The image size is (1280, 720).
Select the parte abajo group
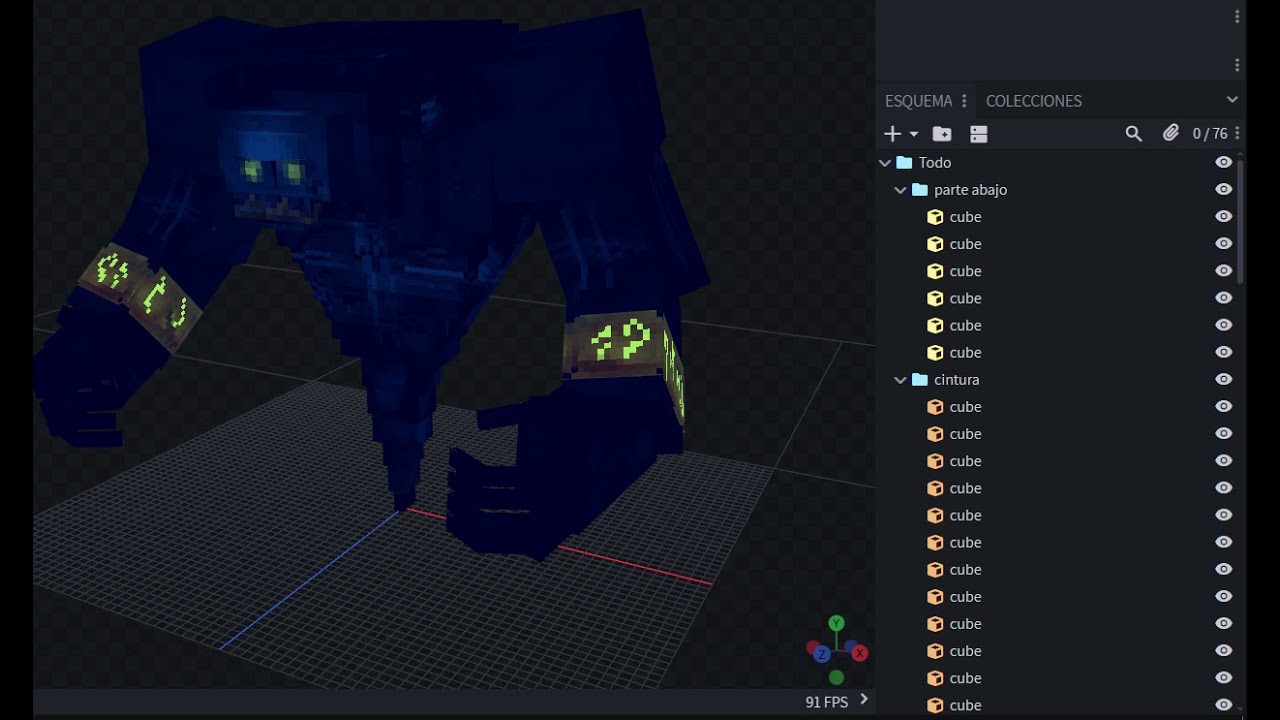[x=1057, y=189]
